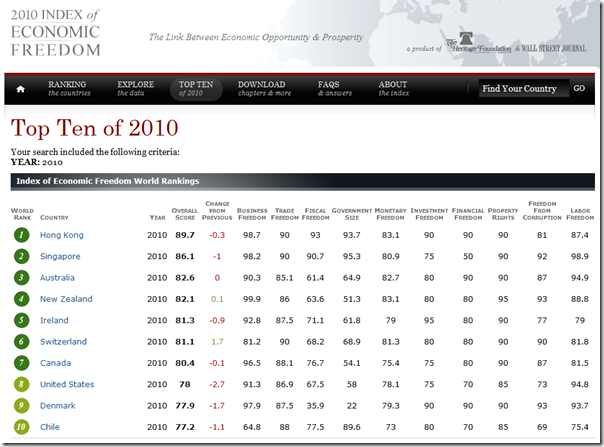The image size is (604, 447).
Task: Click the World Rank column header
Action: (22, 214)
